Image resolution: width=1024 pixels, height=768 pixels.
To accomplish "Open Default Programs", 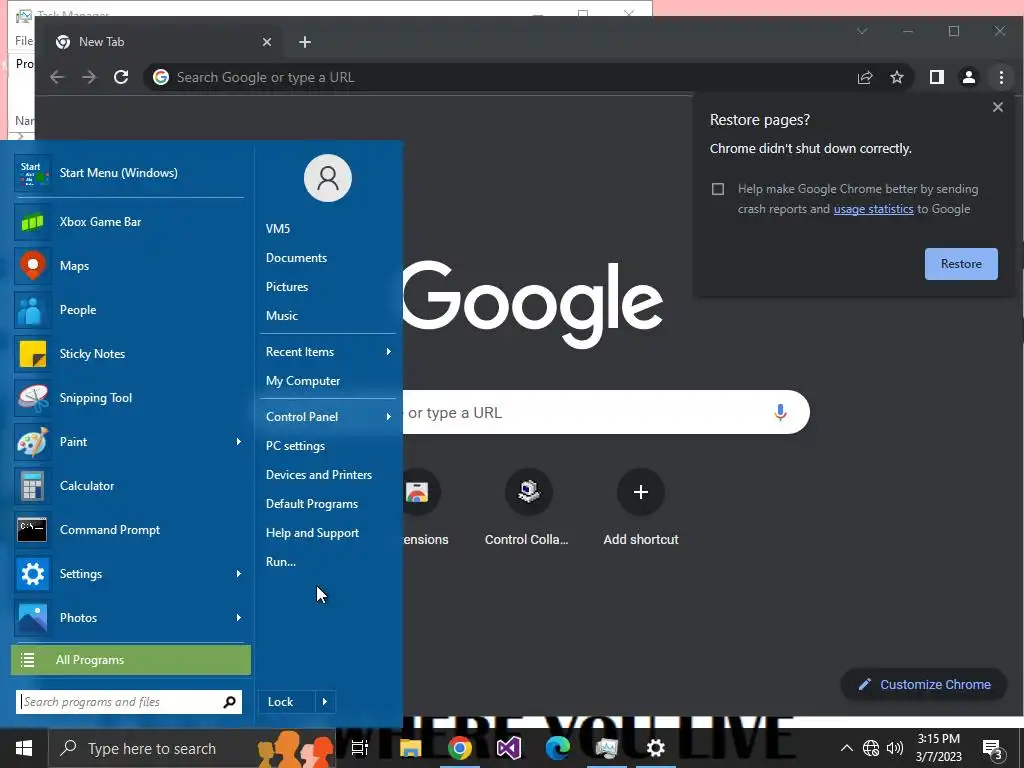I will coord(312,504).
